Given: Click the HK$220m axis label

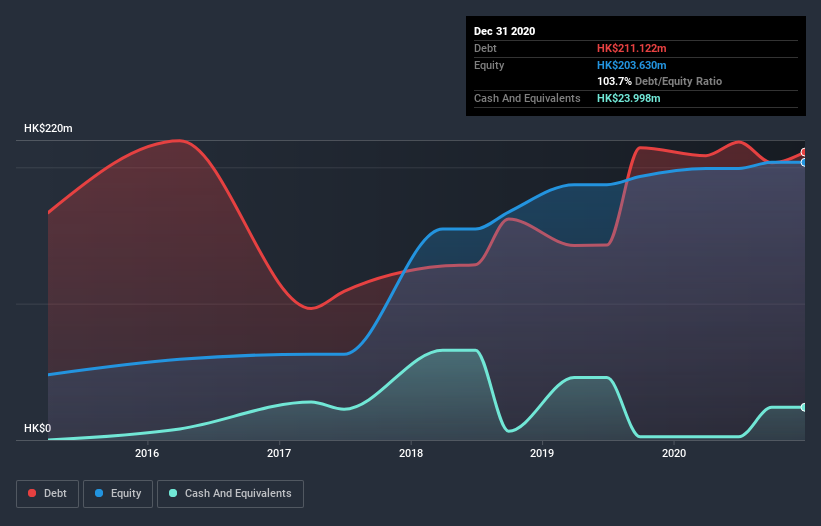Looking at the screenshot, I should point(48,128).
